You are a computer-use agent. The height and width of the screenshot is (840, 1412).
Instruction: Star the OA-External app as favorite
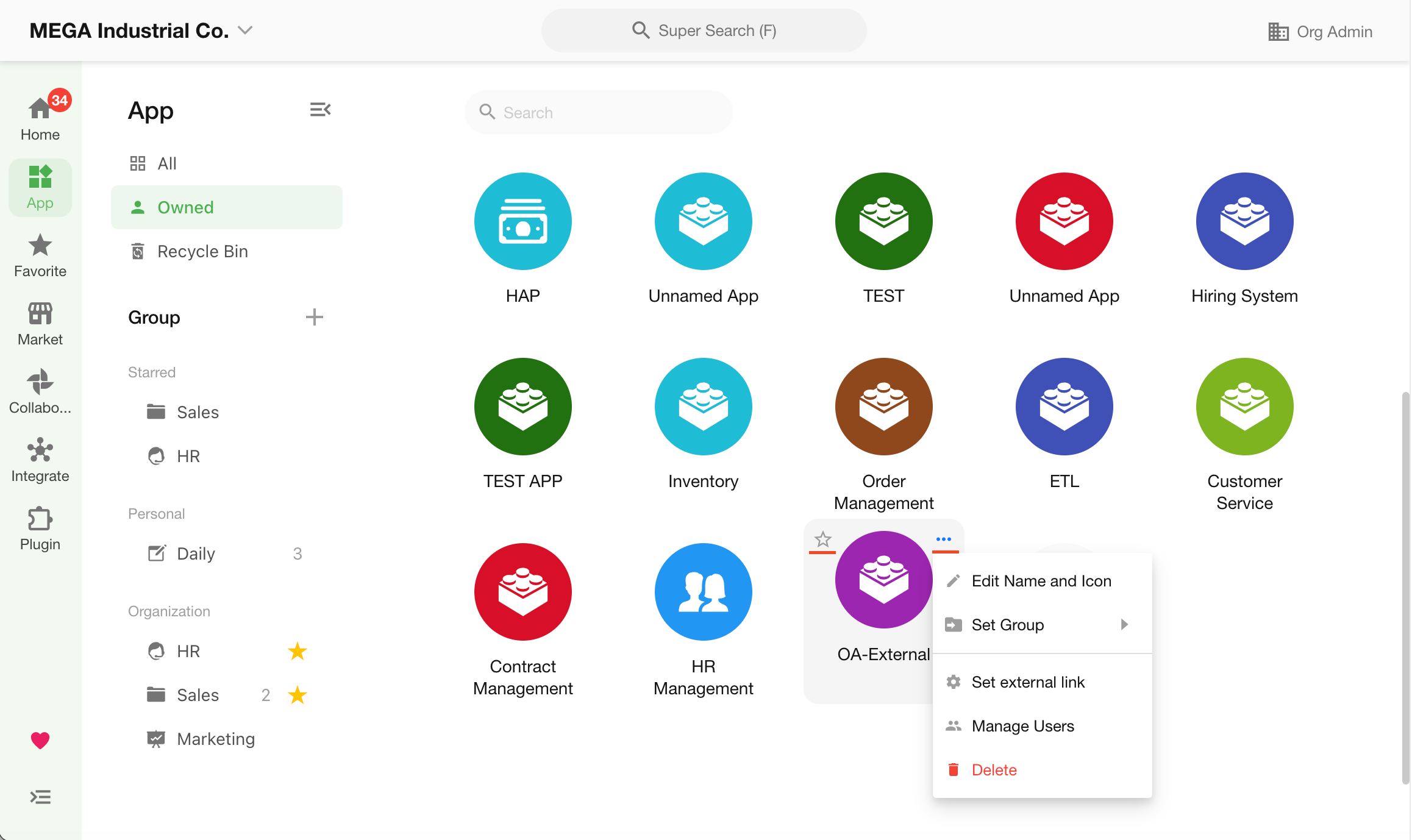click(x=822, y=539)
